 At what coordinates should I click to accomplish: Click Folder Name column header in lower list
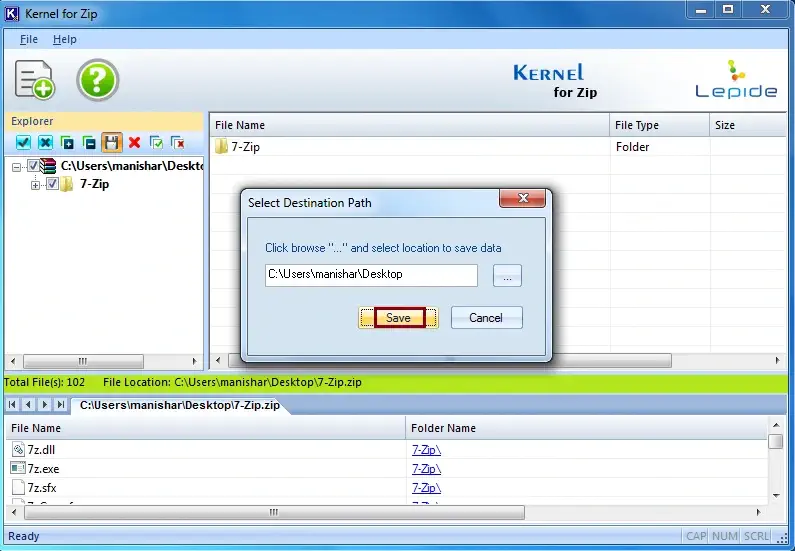[587, 428]
